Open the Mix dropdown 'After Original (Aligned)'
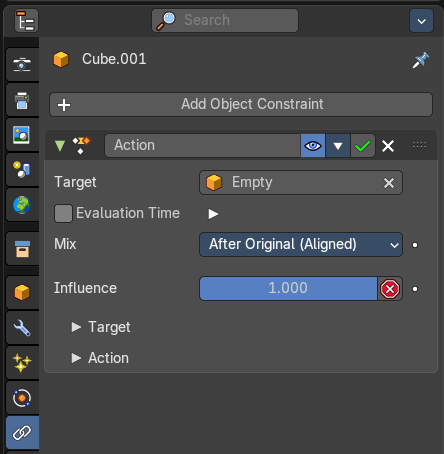Viewport: 444px width, 454px height. [x=301, y=244]
